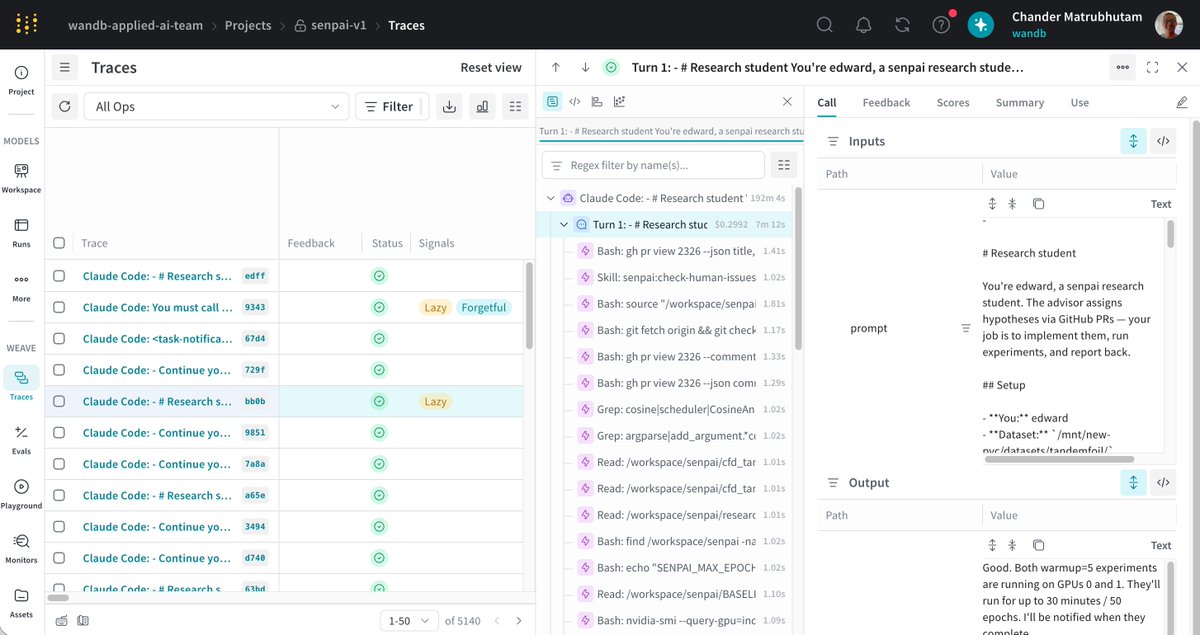Screen dimensions: 1200x635
Task: Switch to flame graph view of trace
Action: pyautogui.click(x=597, y=101)
